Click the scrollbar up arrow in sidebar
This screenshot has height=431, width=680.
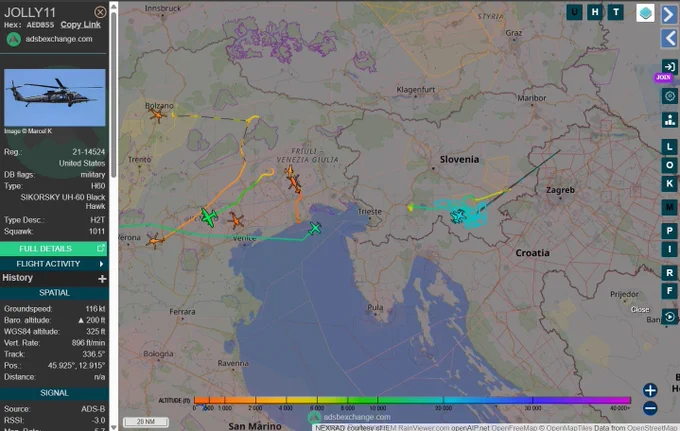(114, 6)
